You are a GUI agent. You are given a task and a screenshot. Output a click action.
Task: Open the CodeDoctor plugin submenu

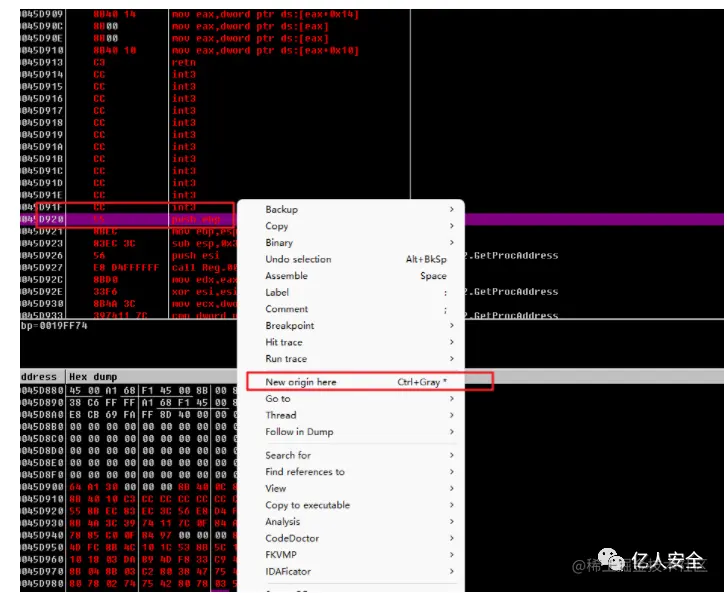click(x=351, y=538)
